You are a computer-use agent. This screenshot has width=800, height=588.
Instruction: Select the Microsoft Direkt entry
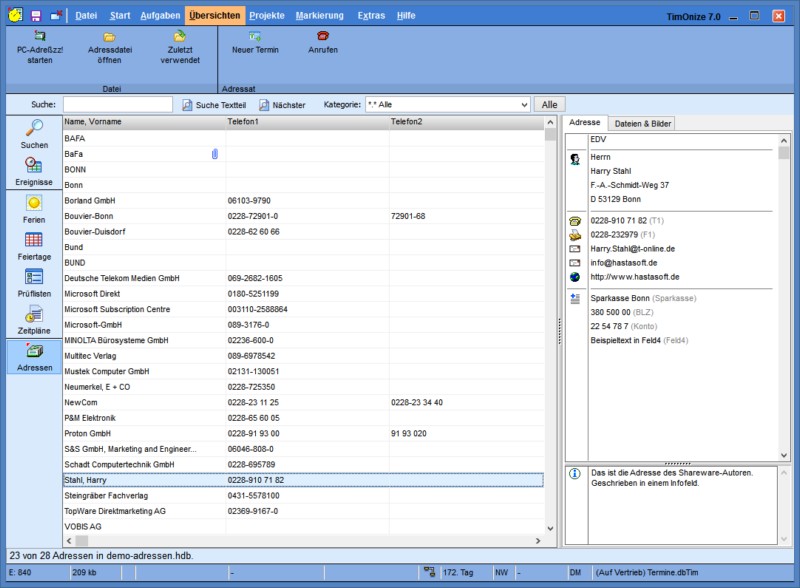point(303,294)
